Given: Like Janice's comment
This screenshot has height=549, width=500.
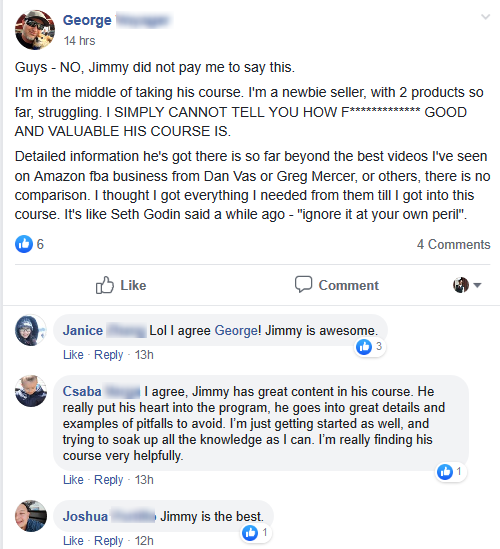Looking at the screenshot, I should coord(73,355).
